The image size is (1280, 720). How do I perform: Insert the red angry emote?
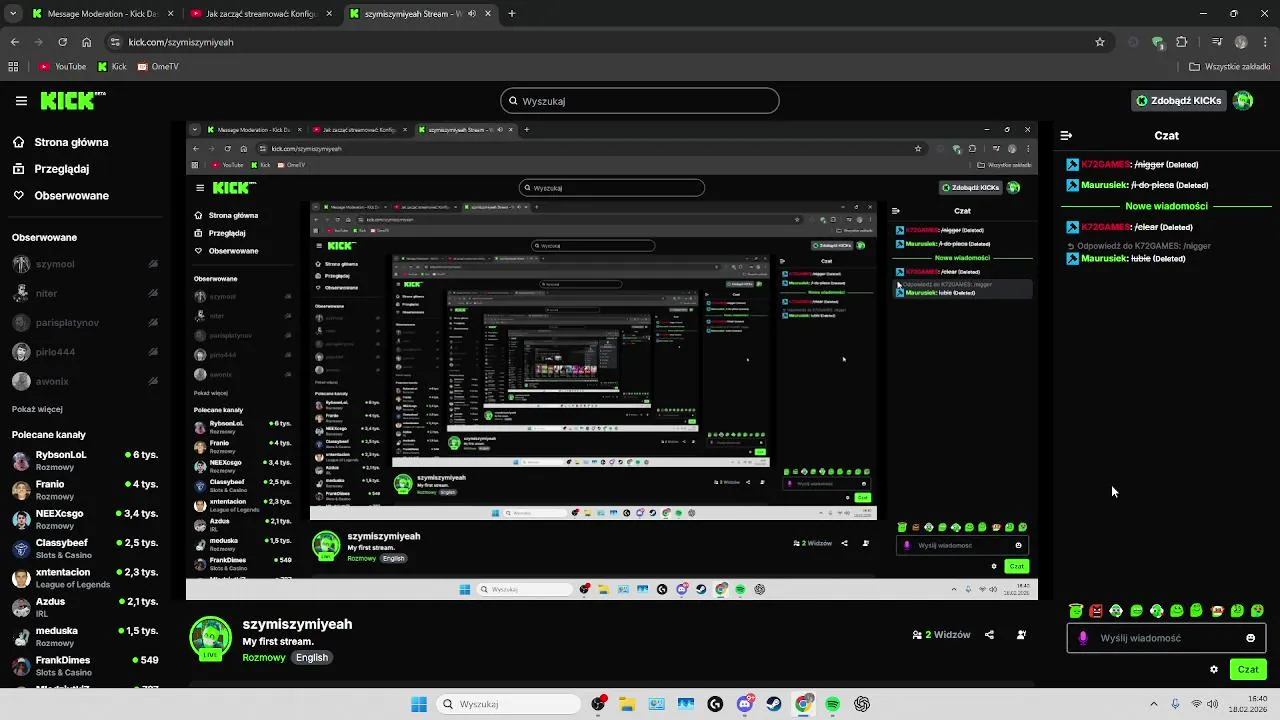(x=1096, y=611)
